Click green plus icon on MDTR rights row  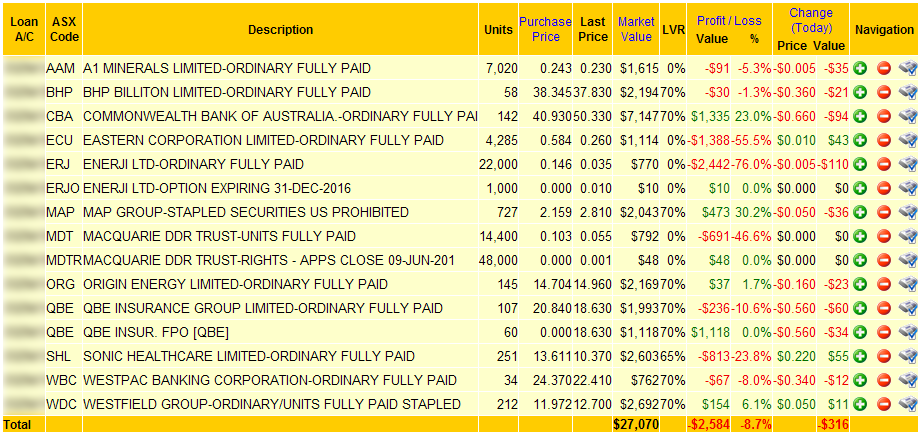click(861, 260)
